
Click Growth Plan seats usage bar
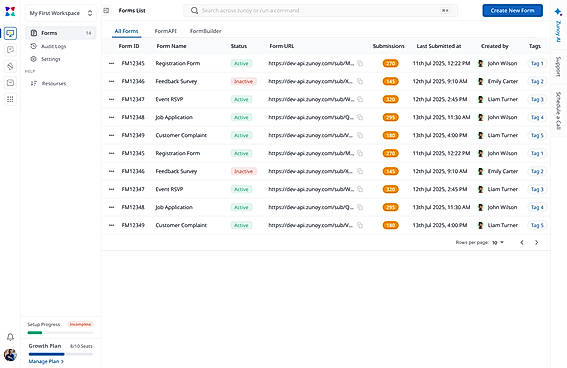click(60, 354)
